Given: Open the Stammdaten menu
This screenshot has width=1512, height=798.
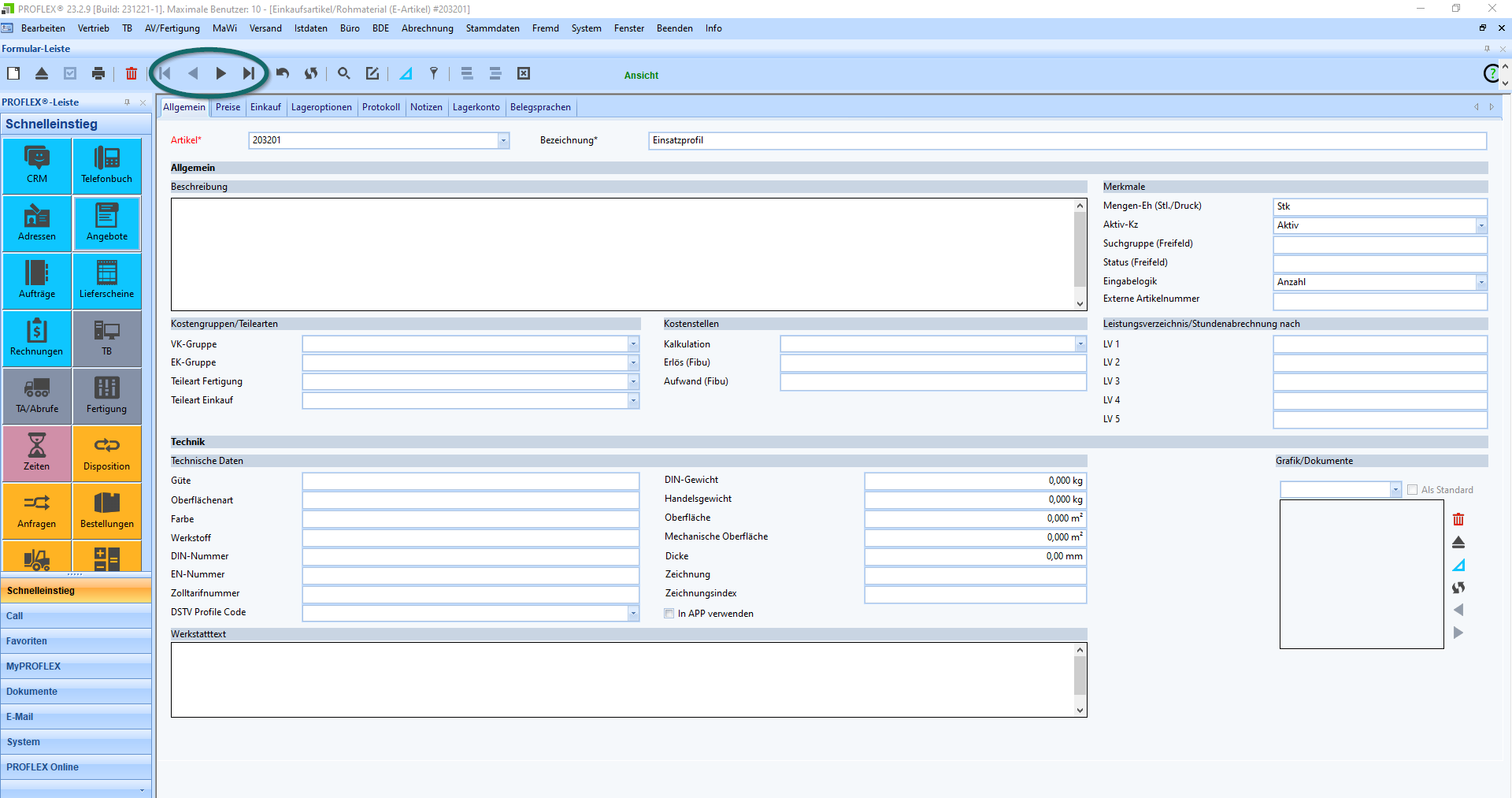Looking at the screenshot, I should pyautogui.click(x=492, y=28).
